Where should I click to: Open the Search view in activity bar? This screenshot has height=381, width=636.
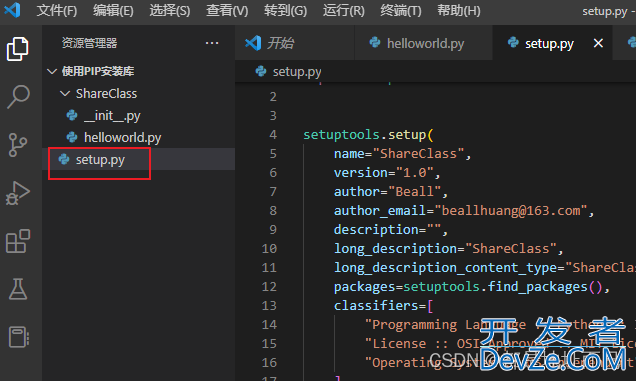coord(18,97)
